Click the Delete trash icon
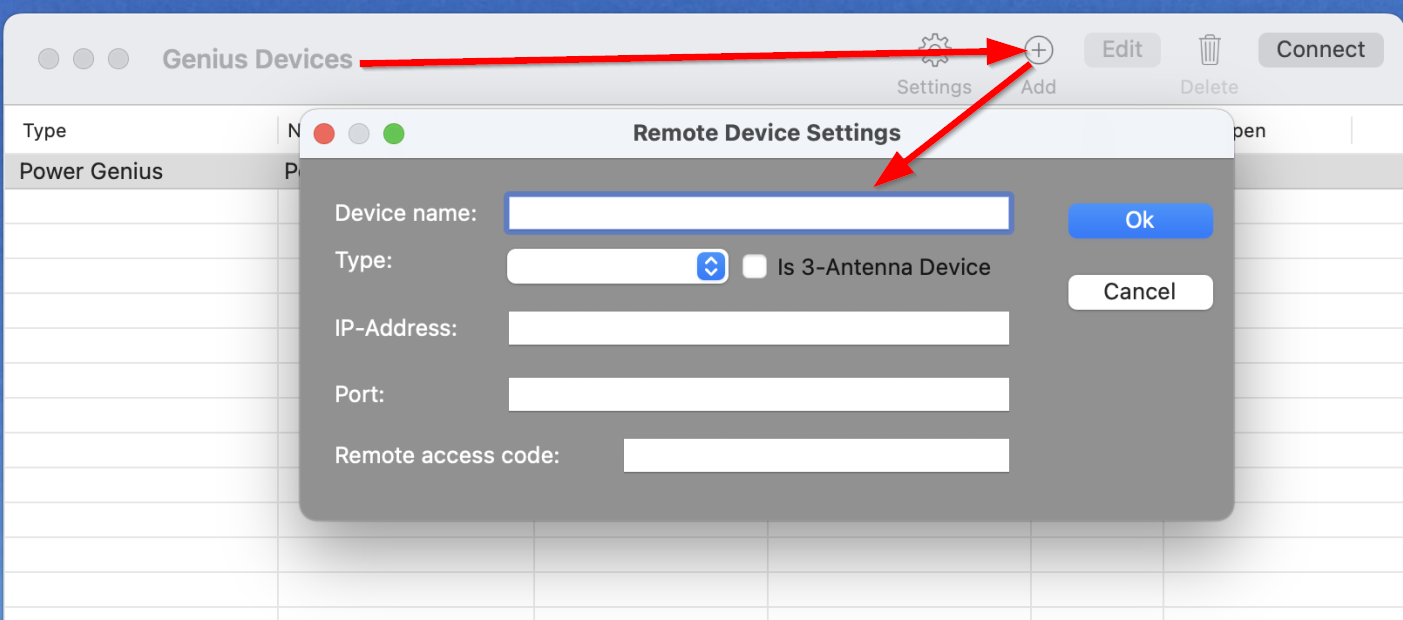1403x620 pixels. point(1209,50)
